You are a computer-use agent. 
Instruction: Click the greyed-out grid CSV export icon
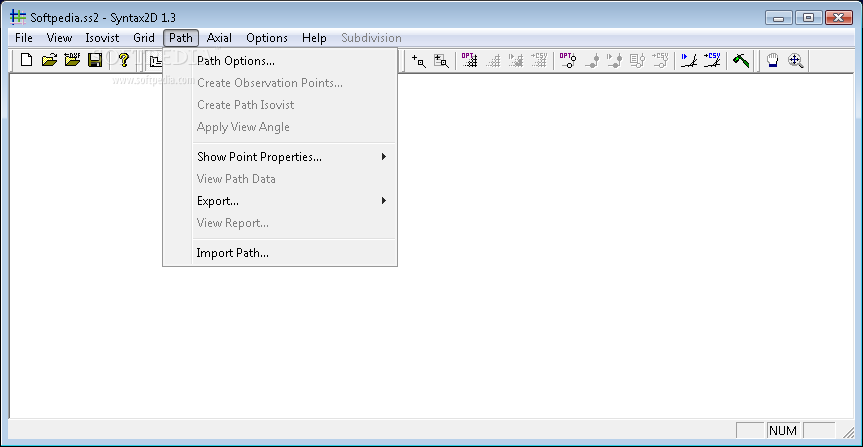(539, 61)
